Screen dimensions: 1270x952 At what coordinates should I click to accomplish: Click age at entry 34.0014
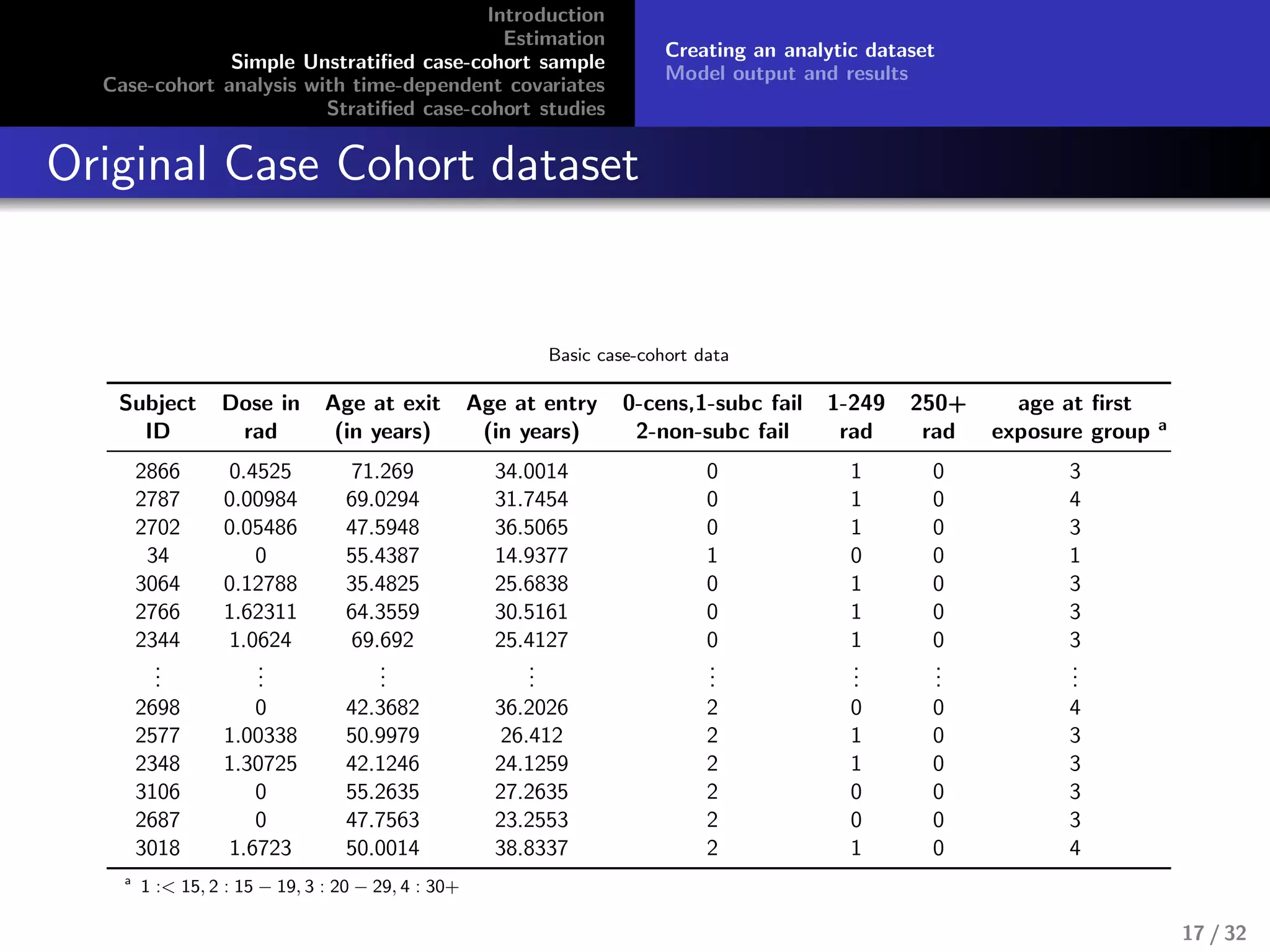pos(531,471)
